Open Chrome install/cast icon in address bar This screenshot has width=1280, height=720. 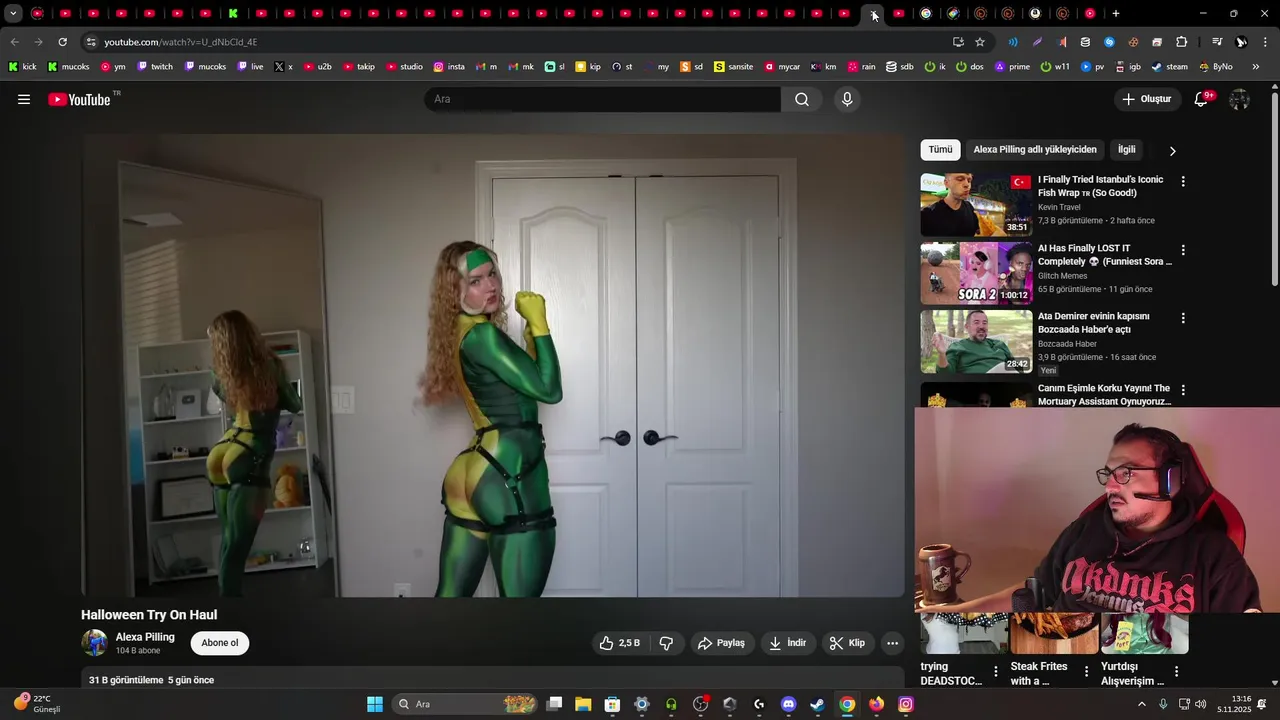click(x=958, y=42)
